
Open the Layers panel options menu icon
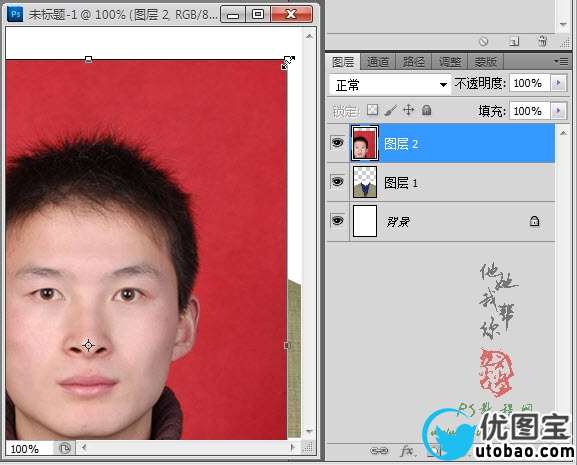(562, 61)
